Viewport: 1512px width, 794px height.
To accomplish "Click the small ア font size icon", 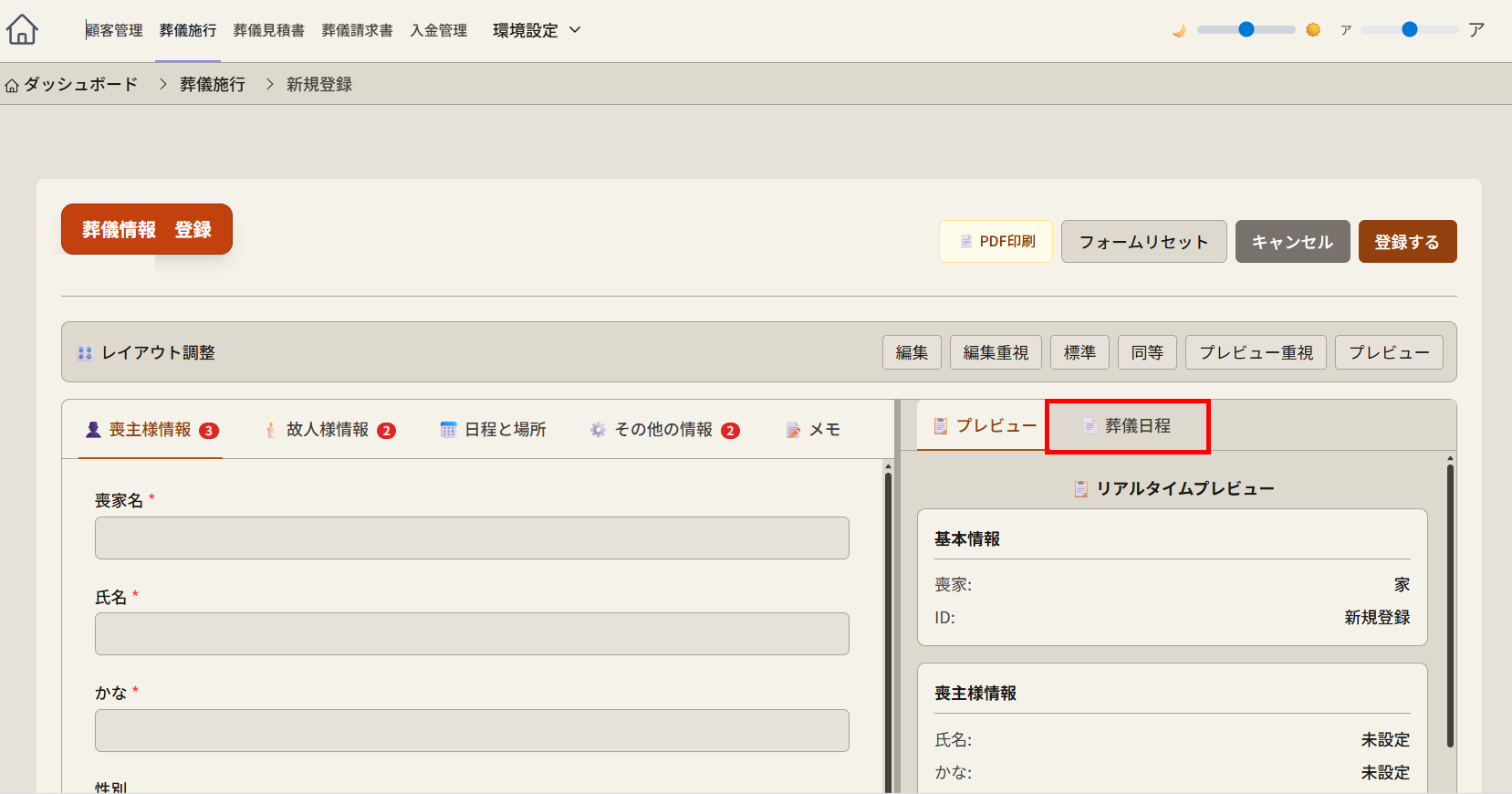I will pos(1345,30).
